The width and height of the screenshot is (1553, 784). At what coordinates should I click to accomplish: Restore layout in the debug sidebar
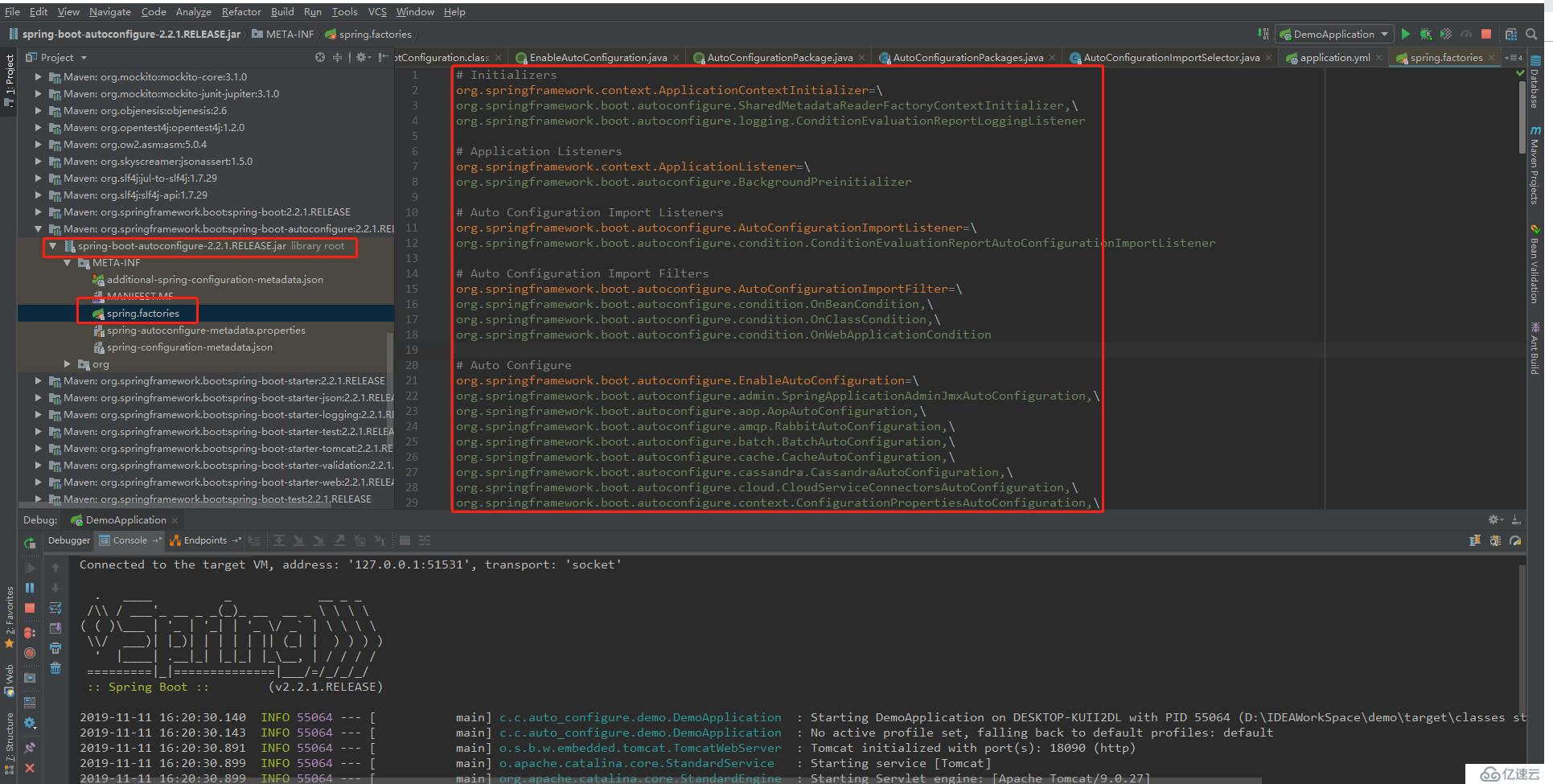pos(30,702)
